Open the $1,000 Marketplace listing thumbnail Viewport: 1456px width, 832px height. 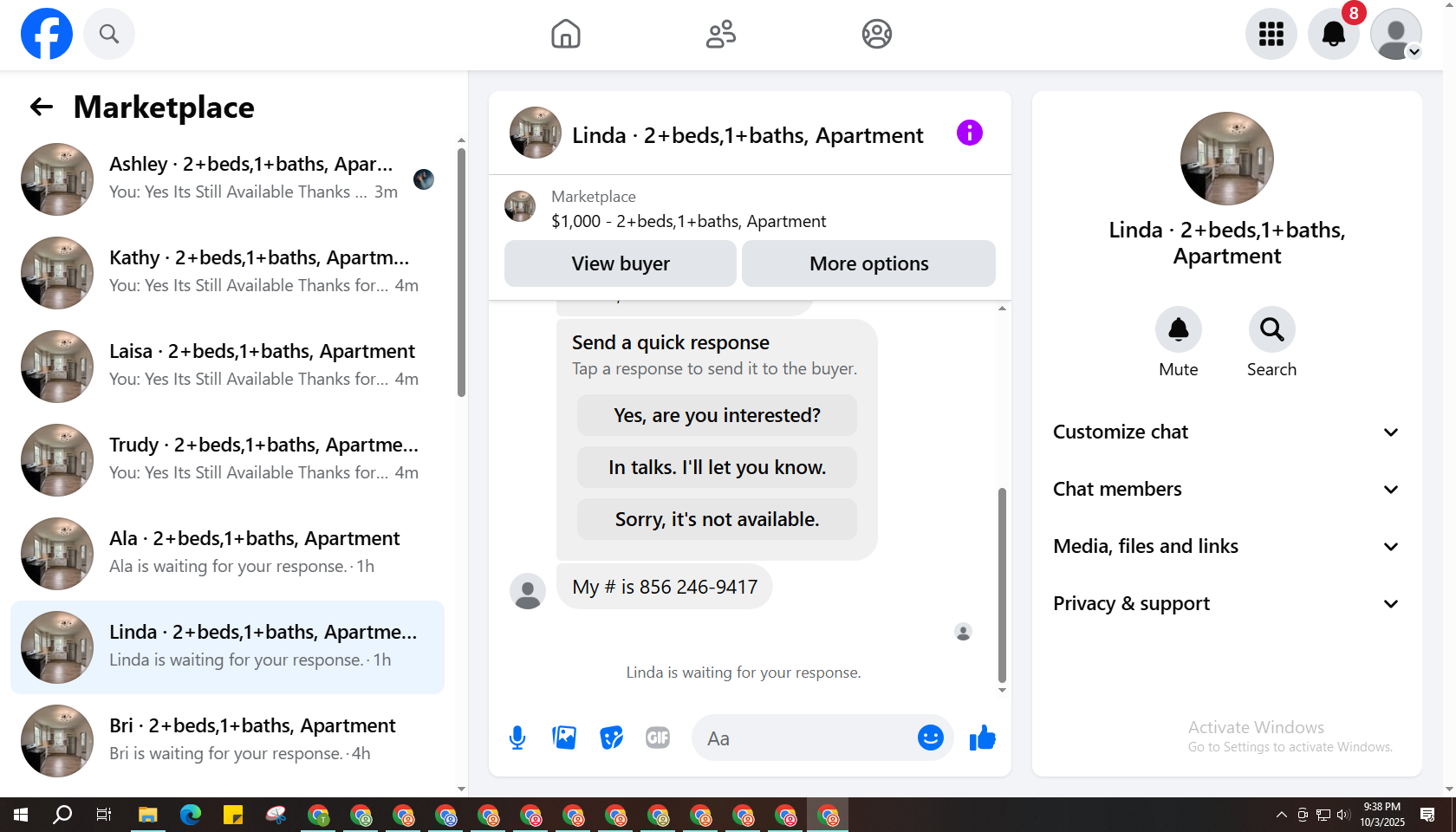click(520, 206)
